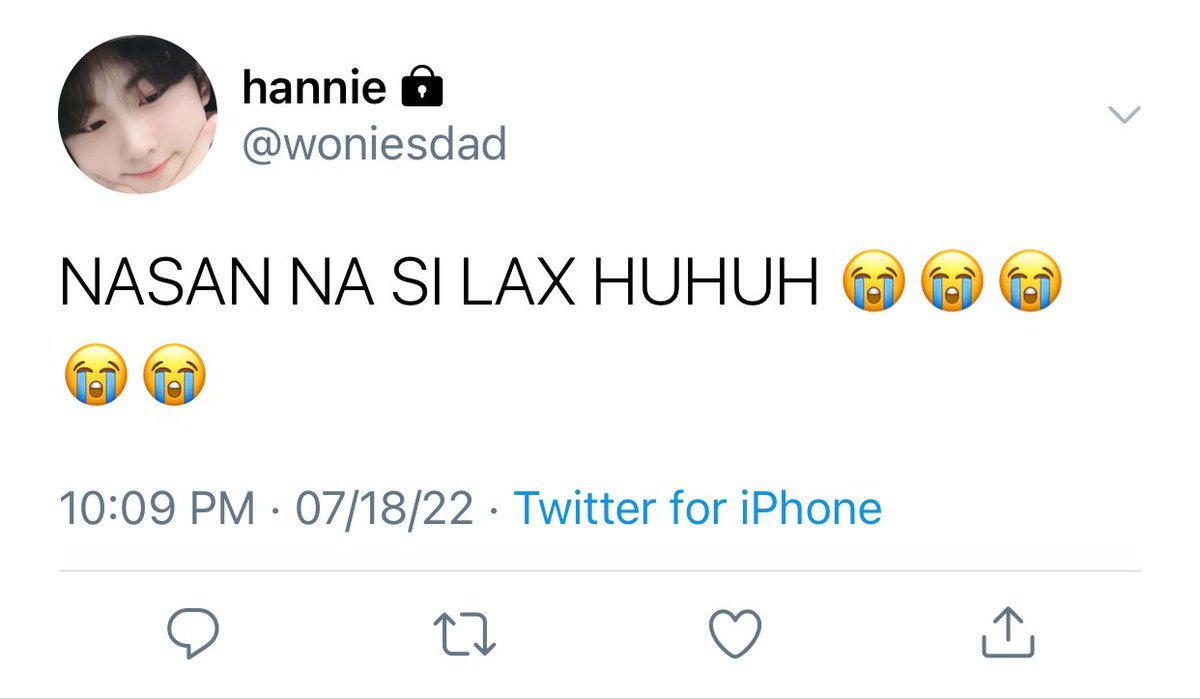Open the share sheet via upload arrow icon
1200x699 pixels.
coord(1004,629)
